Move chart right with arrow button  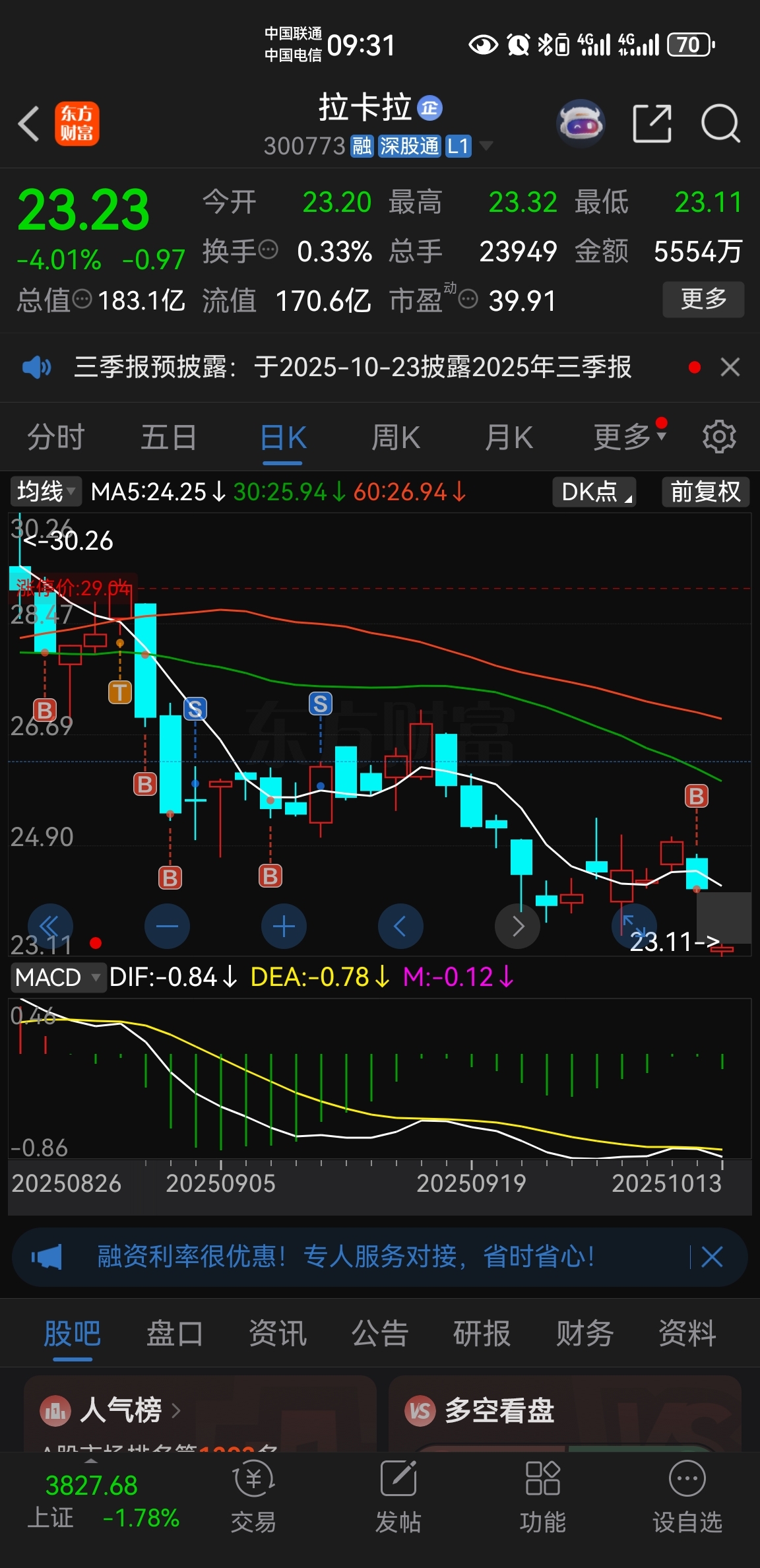coord(518,927)
